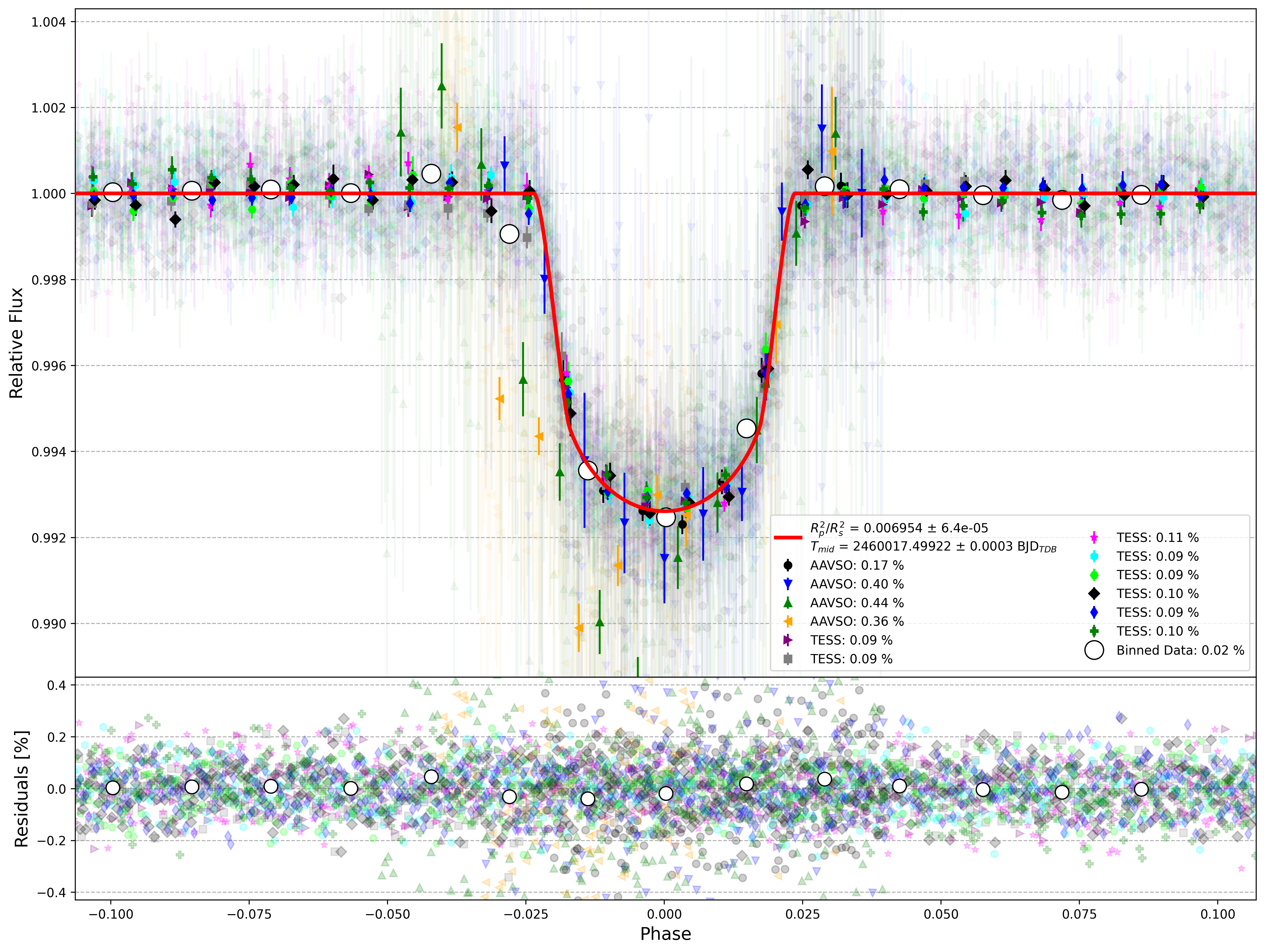Viewport: 1265px width, 952px height.
Task: Click the 0.994 tick label on the flux axis
Action: (x=49, y=452)
